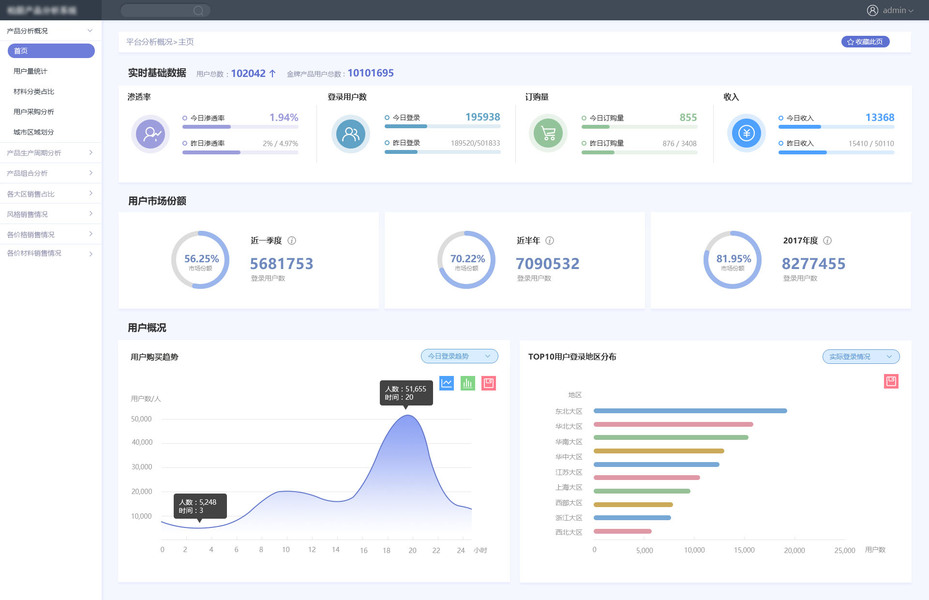The height and width of the screenshot is (600, 929).
Task: Click save icon on TOP10 region chart
Action: click(891, 381)
